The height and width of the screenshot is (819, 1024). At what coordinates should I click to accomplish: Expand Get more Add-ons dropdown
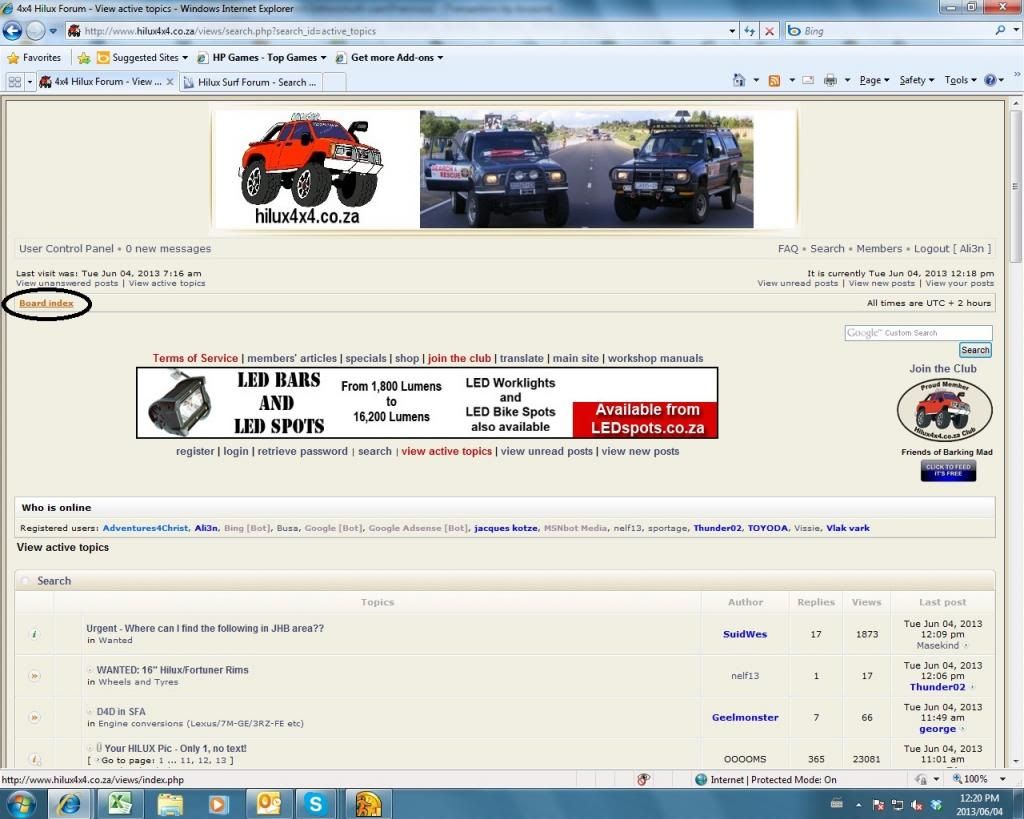440,57
